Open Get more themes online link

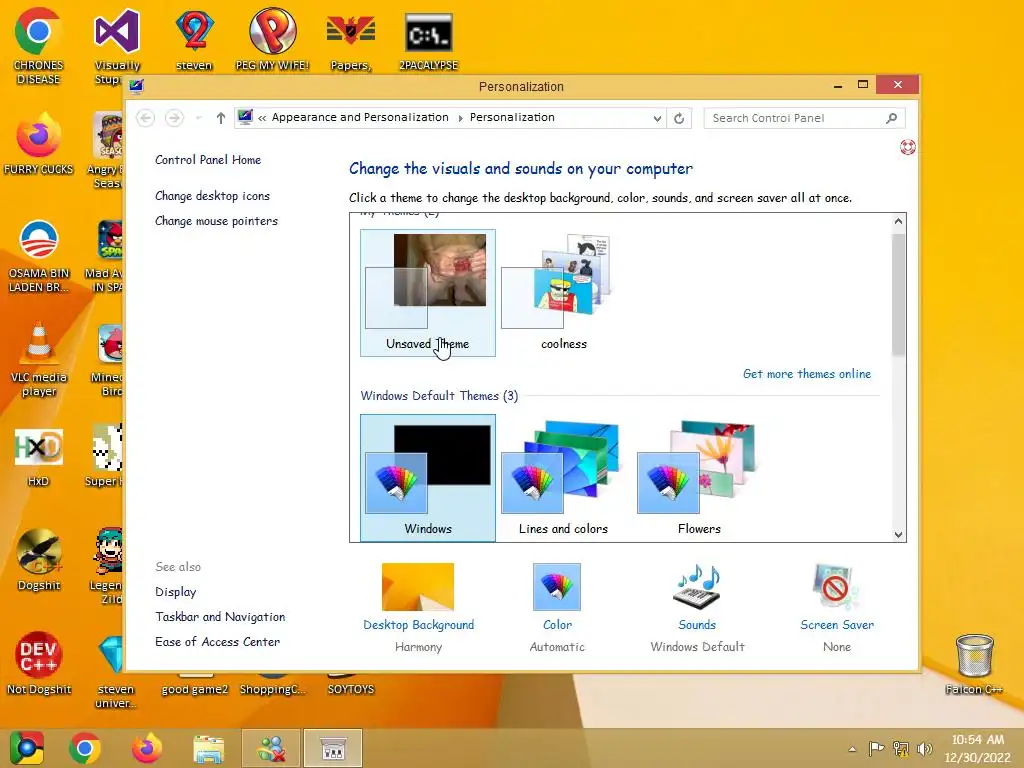tap(807, 374)
